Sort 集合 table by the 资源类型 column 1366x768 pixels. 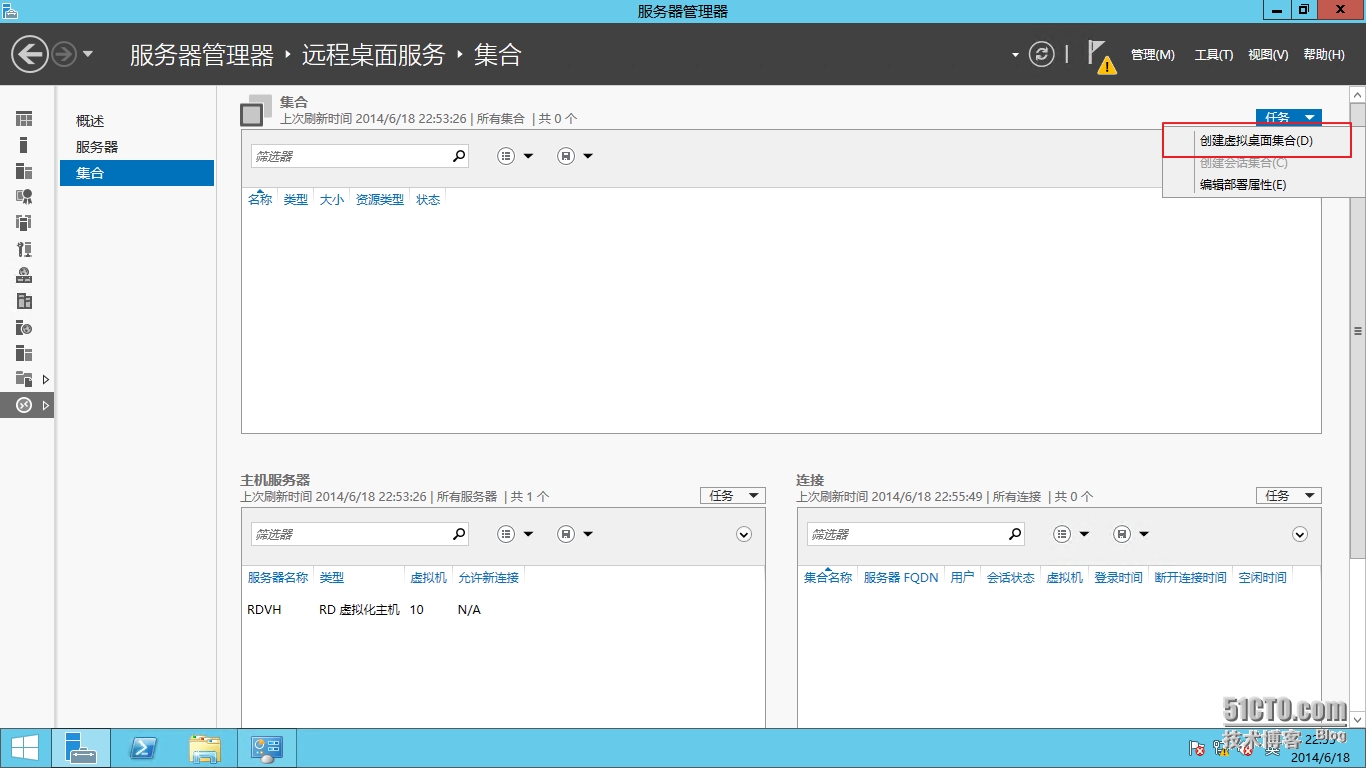pyautogui.click(x=380, y=199)
